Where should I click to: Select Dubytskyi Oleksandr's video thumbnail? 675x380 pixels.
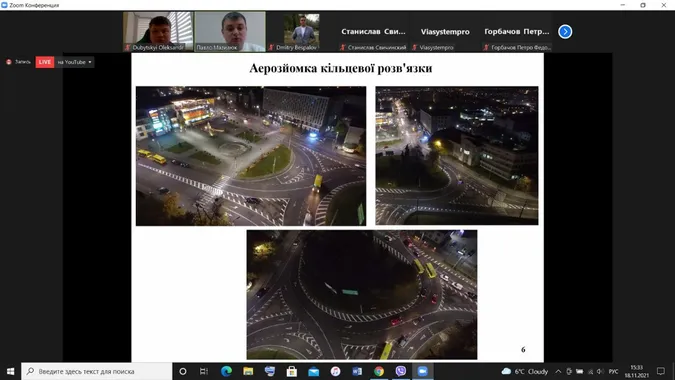(x=158, y=32)
